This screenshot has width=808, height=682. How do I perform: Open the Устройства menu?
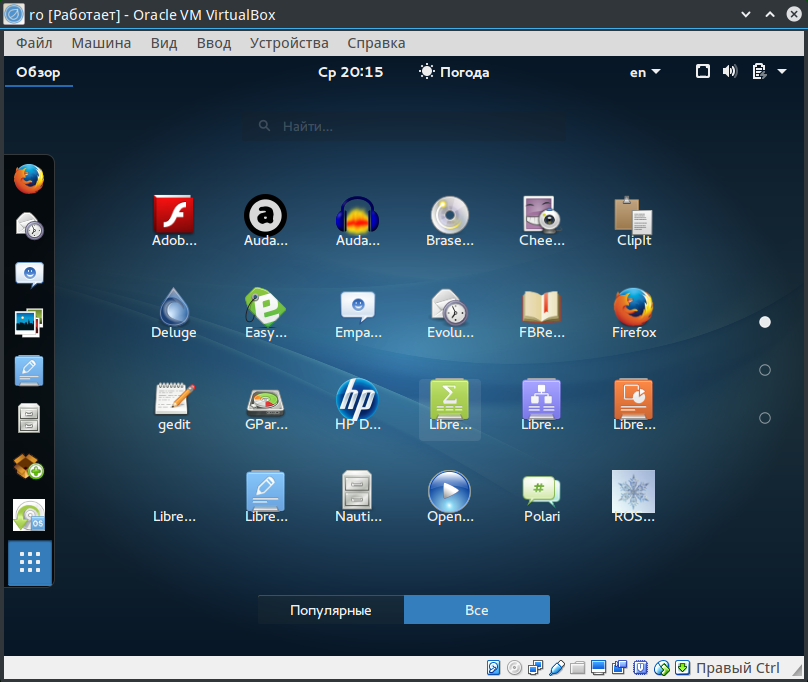(x=289, y=43)
